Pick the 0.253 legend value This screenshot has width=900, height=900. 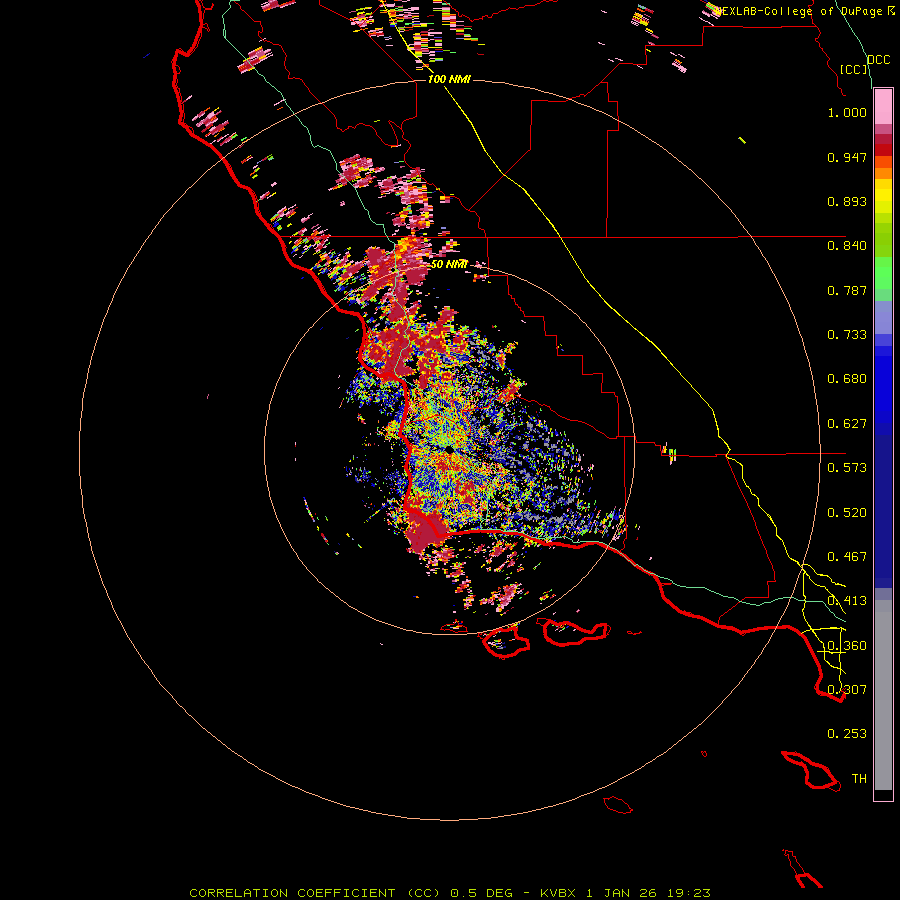click(x=847, y=734)
